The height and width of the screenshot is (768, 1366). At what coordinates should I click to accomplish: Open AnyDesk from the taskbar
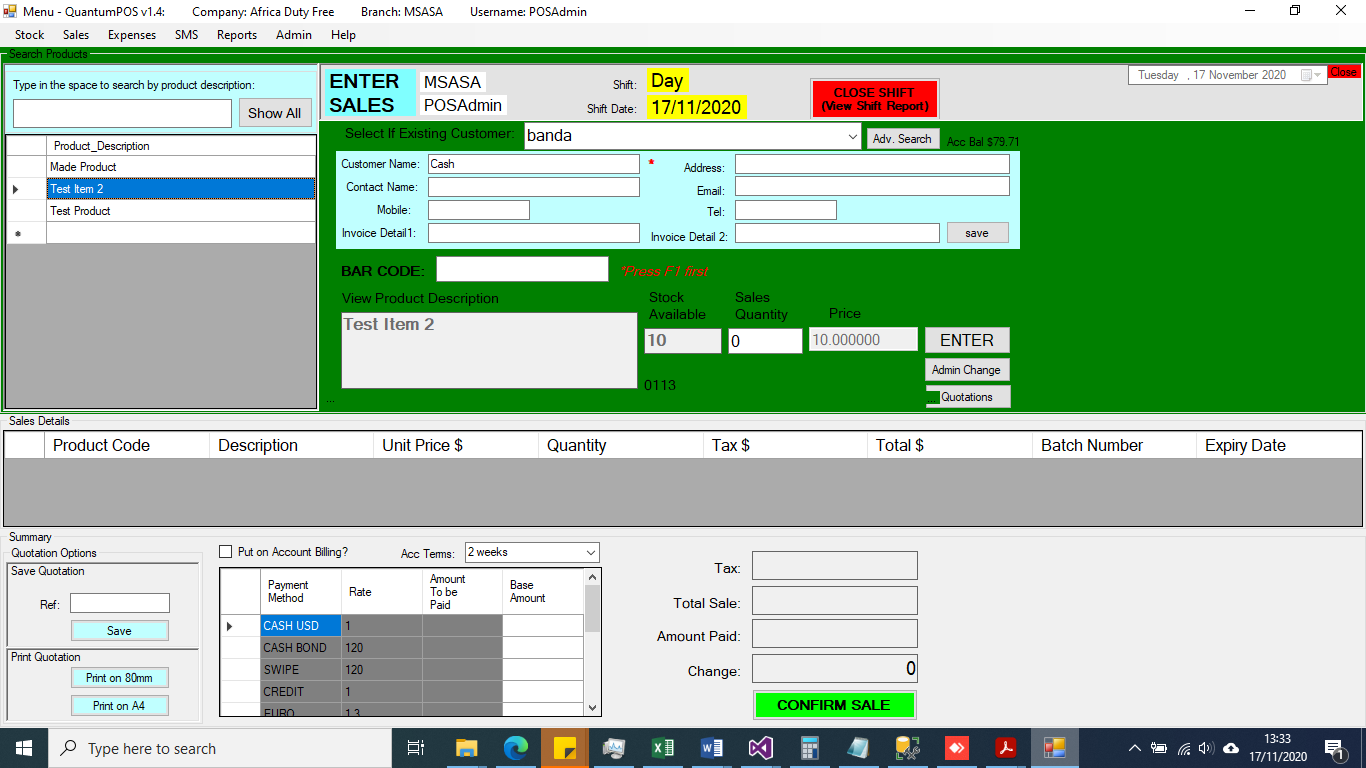(956, 748)
